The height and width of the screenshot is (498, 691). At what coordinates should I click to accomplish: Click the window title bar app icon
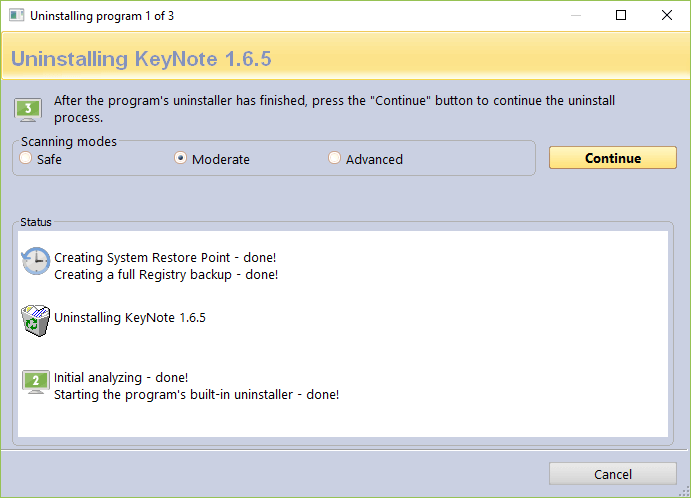click(x=14, y=16)
